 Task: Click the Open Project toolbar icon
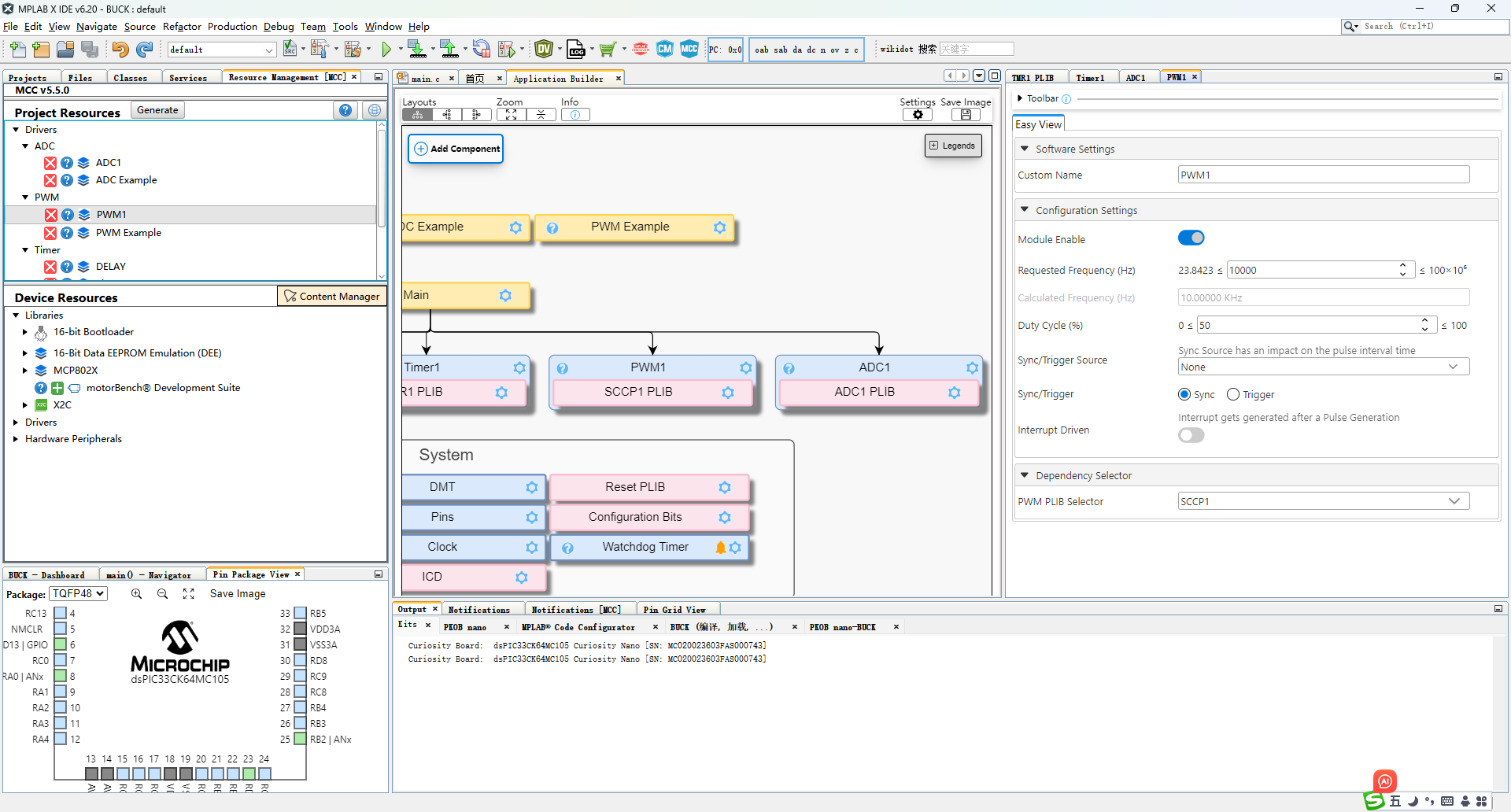(65, 50)
